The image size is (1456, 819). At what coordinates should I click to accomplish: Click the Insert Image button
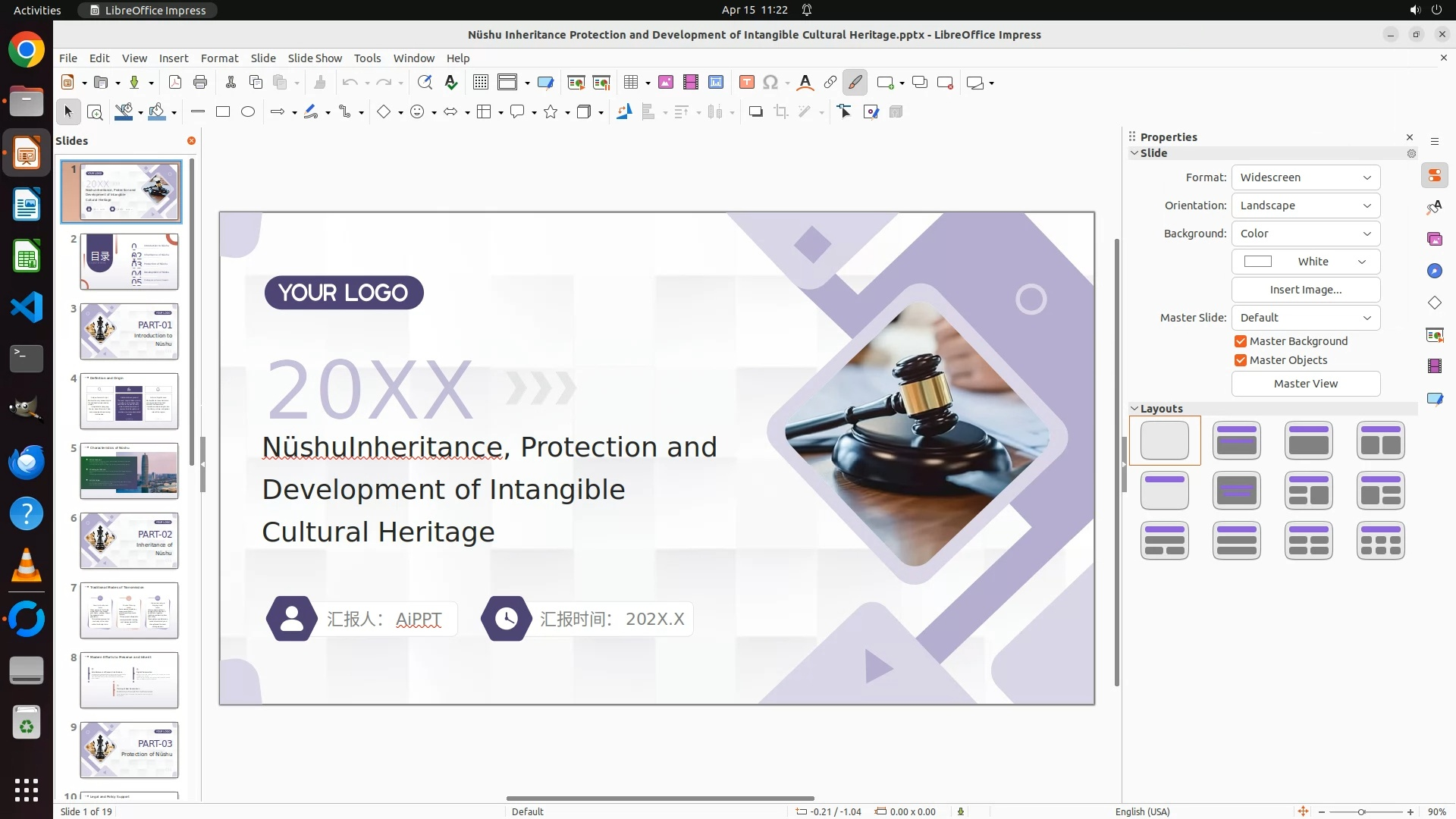(x=1305, y=290)
